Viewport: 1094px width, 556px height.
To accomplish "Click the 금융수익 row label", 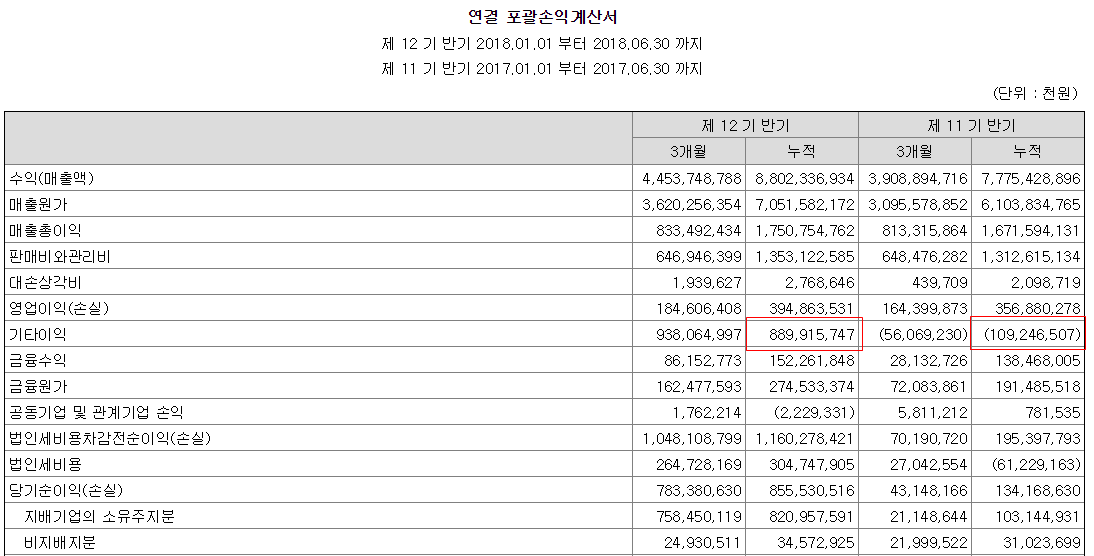I will [x=38, y=360].
